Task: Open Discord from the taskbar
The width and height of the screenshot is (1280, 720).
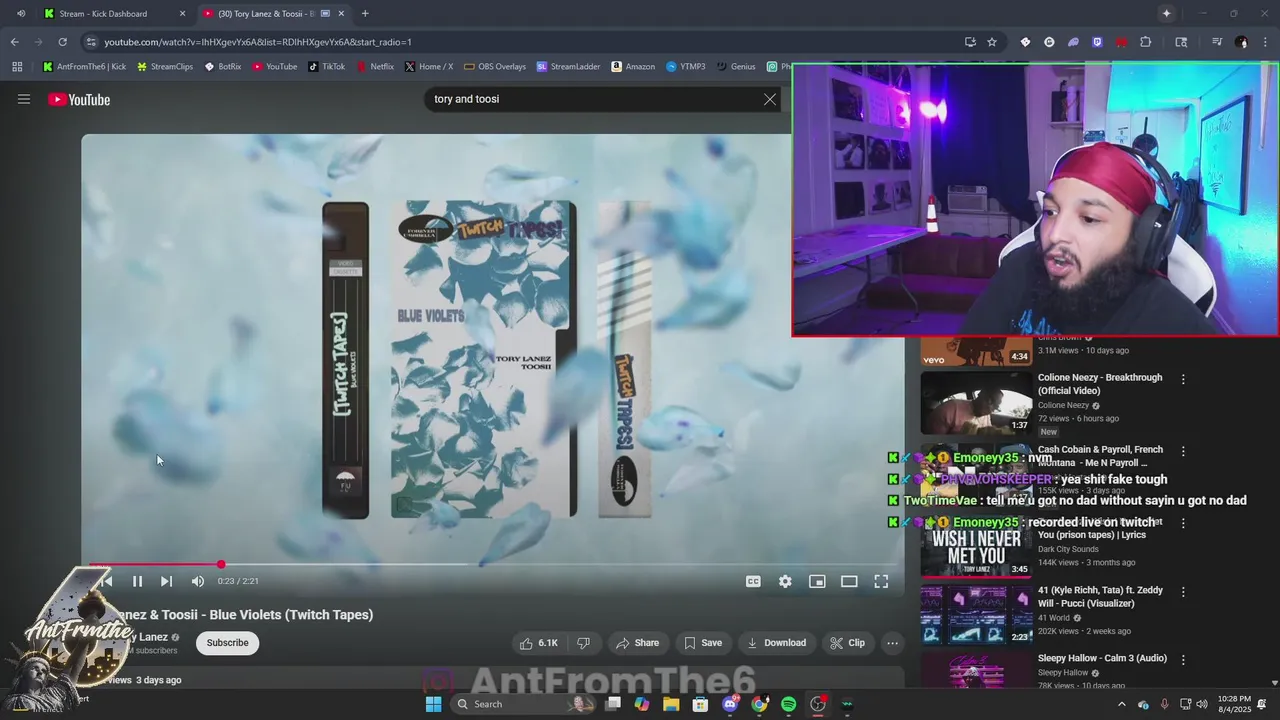Action: click(x=730, y=704)
